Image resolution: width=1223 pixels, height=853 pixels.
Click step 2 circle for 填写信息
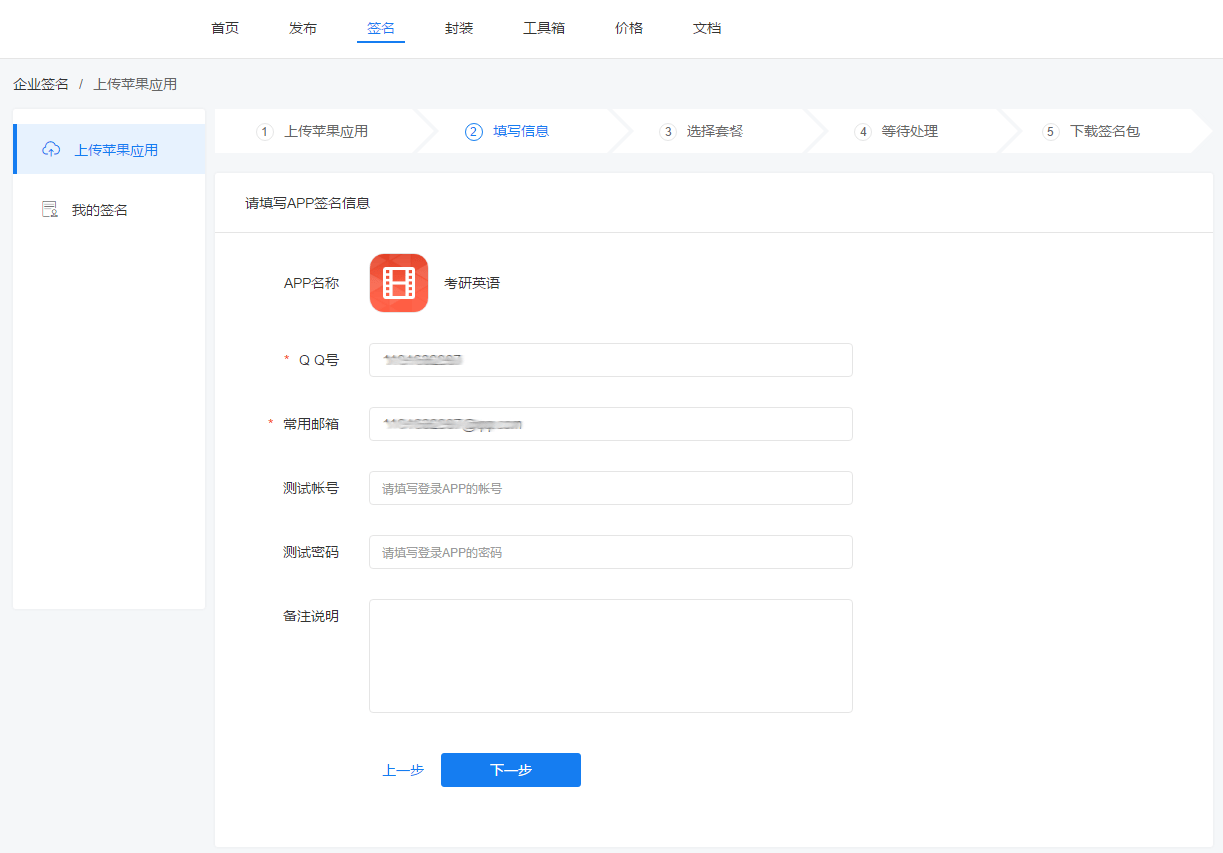pyautogui.click(x=474, y=132)
